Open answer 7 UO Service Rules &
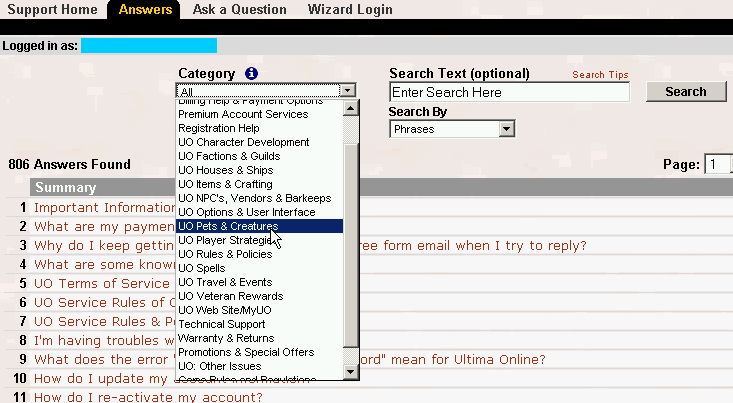Image resolution: width=733 pixels, height=403 pixels. tap(104, 322)
